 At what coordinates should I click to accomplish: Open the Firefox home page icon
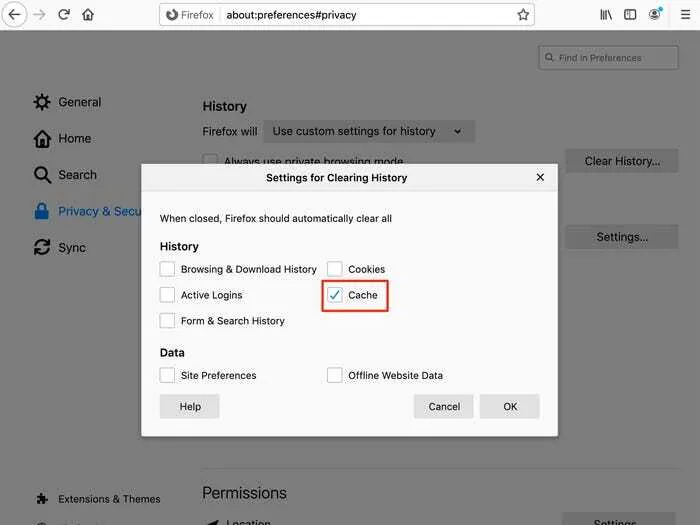[88, 15]
